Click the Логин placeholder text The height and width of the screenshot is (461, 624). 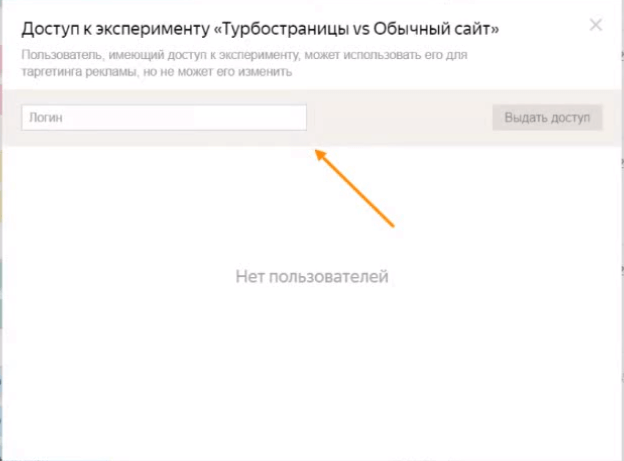(47, 118)
